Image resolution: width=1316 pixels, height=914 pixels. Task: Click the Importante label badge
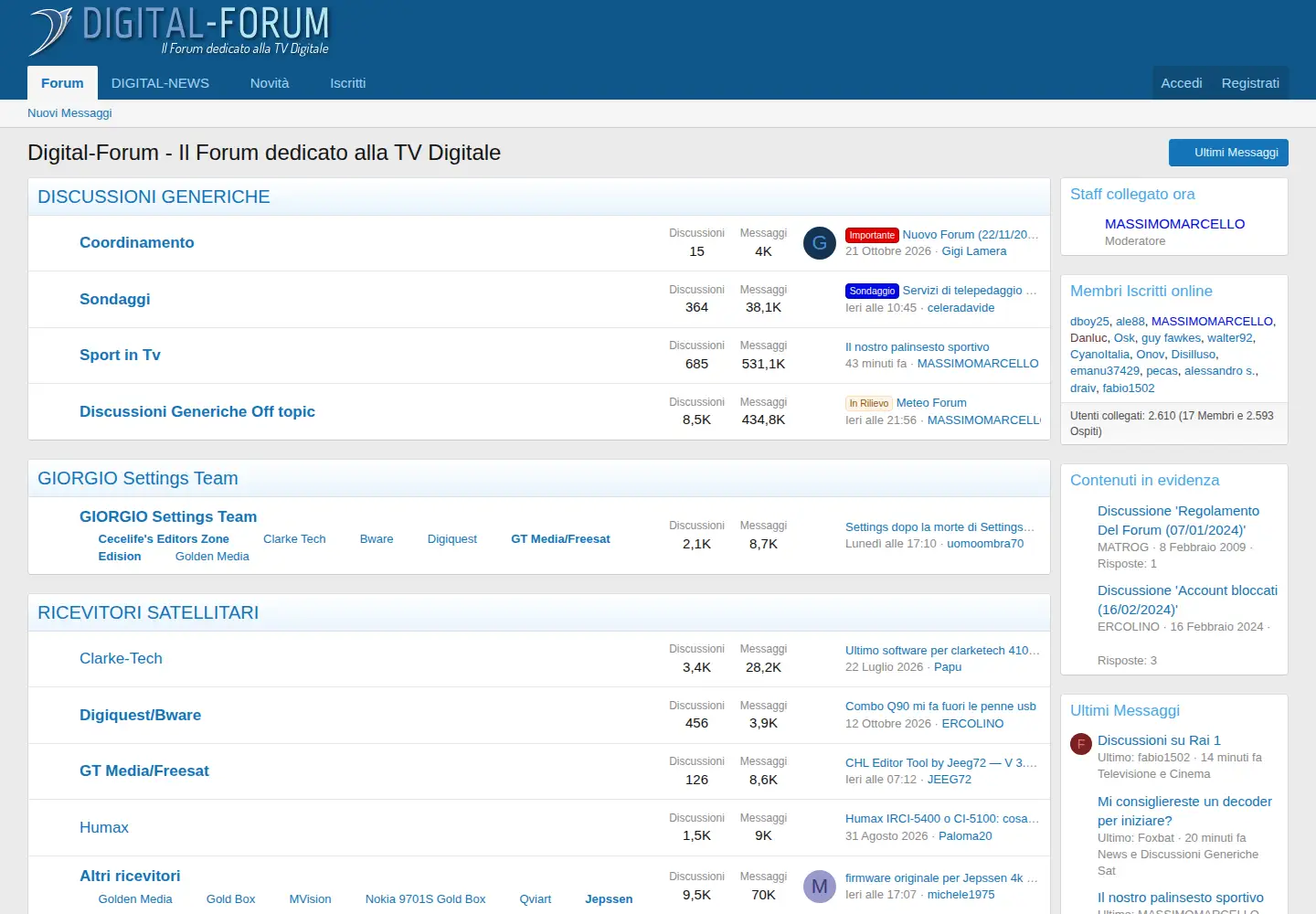872,235
